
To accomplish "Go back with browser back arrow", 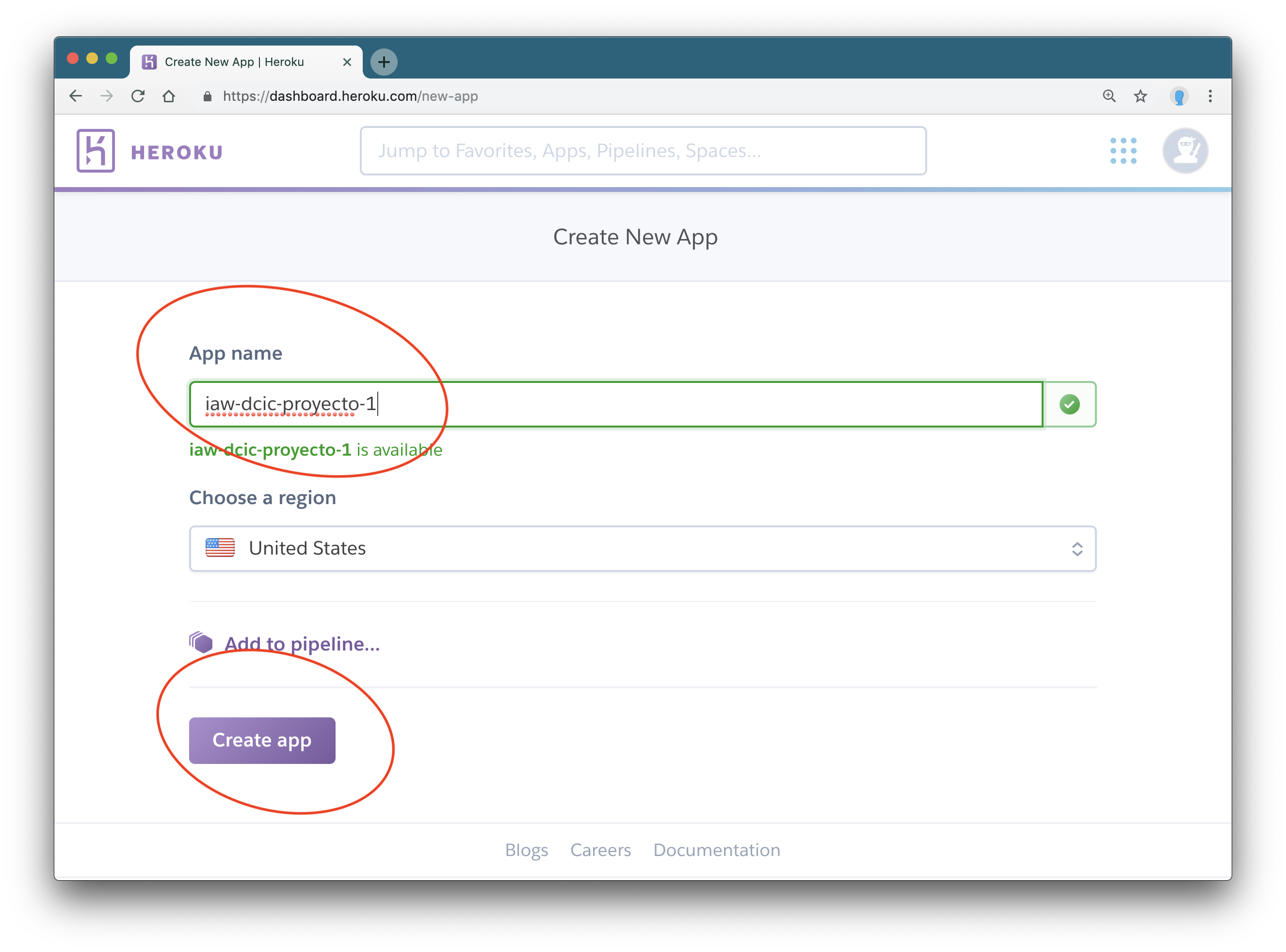I will (76, 96).
